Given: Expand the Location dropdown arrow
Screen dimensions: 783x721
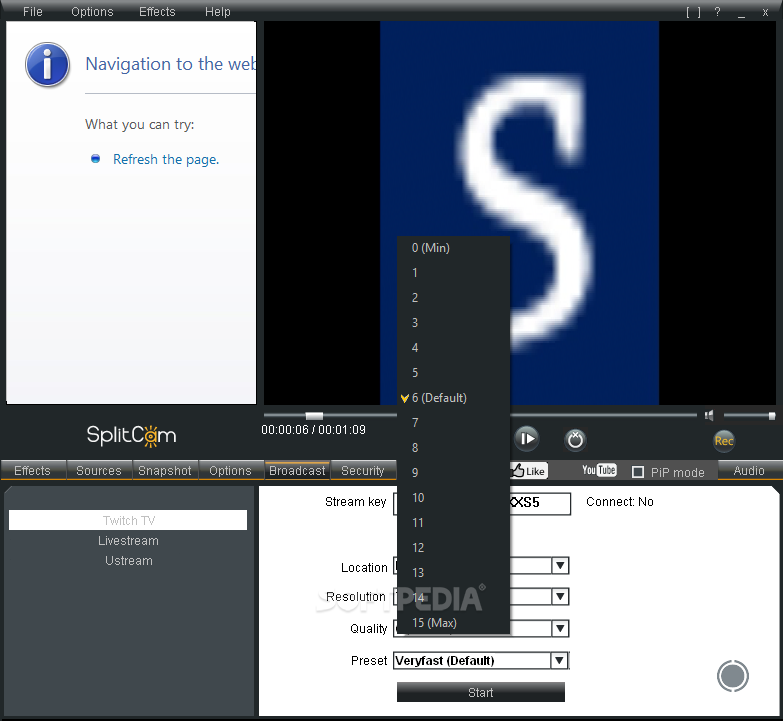Looking at the screenshot, I should pos(560,566).
